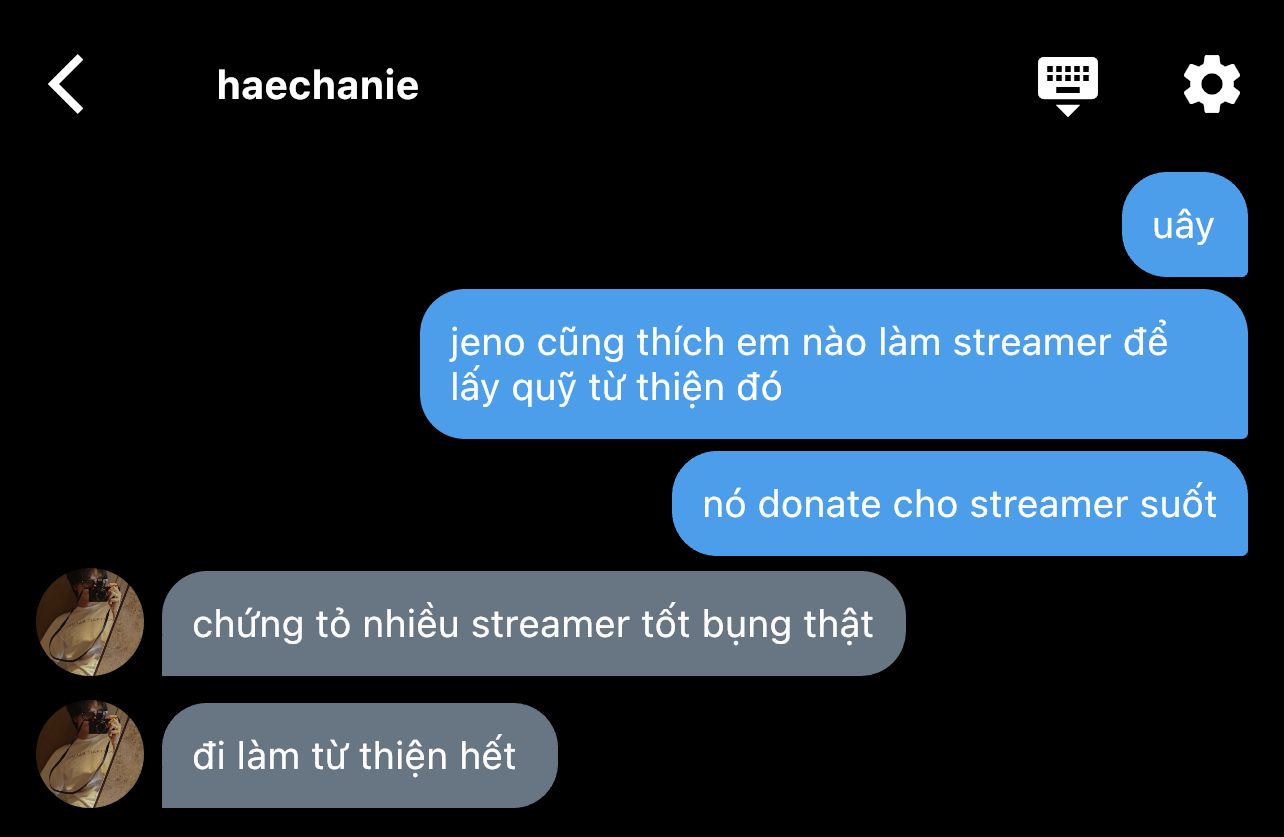Viewport: 1284px width, 837px height.
Task: Click the cog icon at top right
Action: 1211,84
